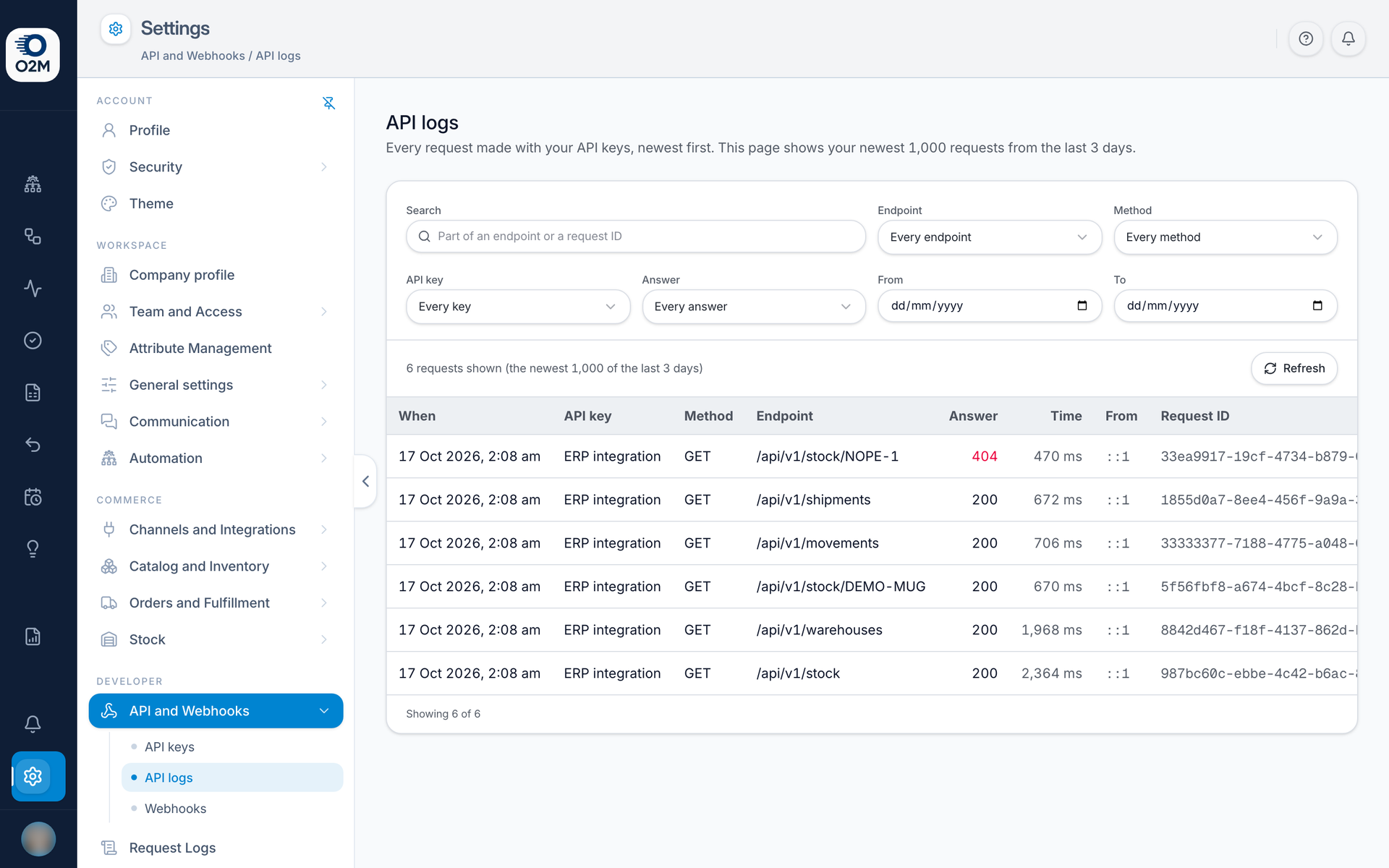The image size is (1389, 868).
Task: Open the From date calendar picker icon
Action: click(1082, 305)
